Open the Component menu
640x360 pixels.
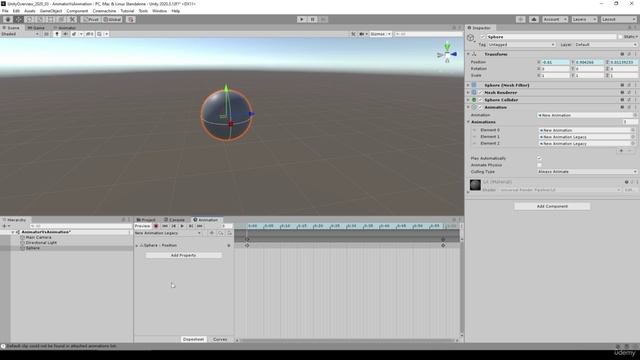[x=77, y=11]
